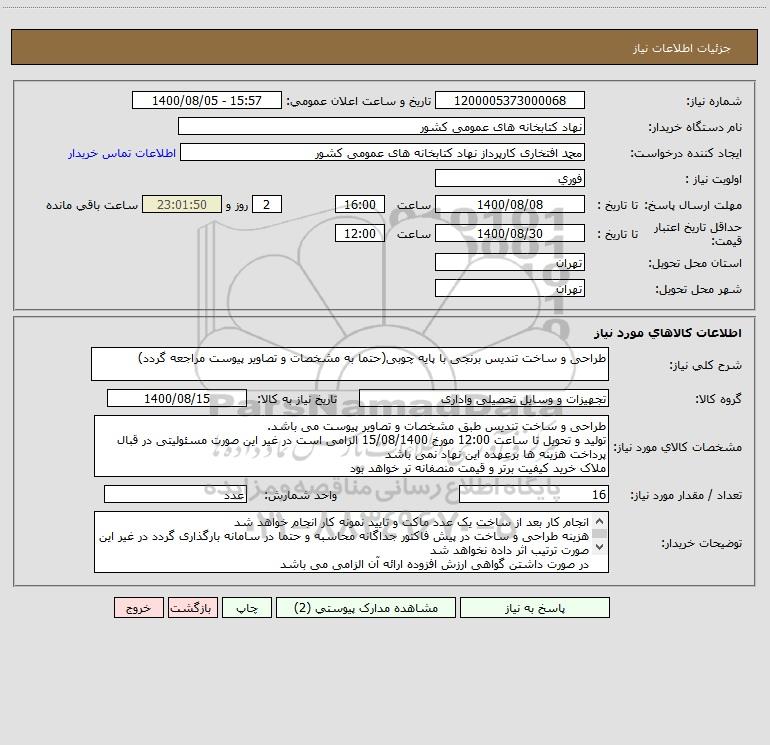Click the buyer organization name field
770x745 pixels.
pos(381,126)
